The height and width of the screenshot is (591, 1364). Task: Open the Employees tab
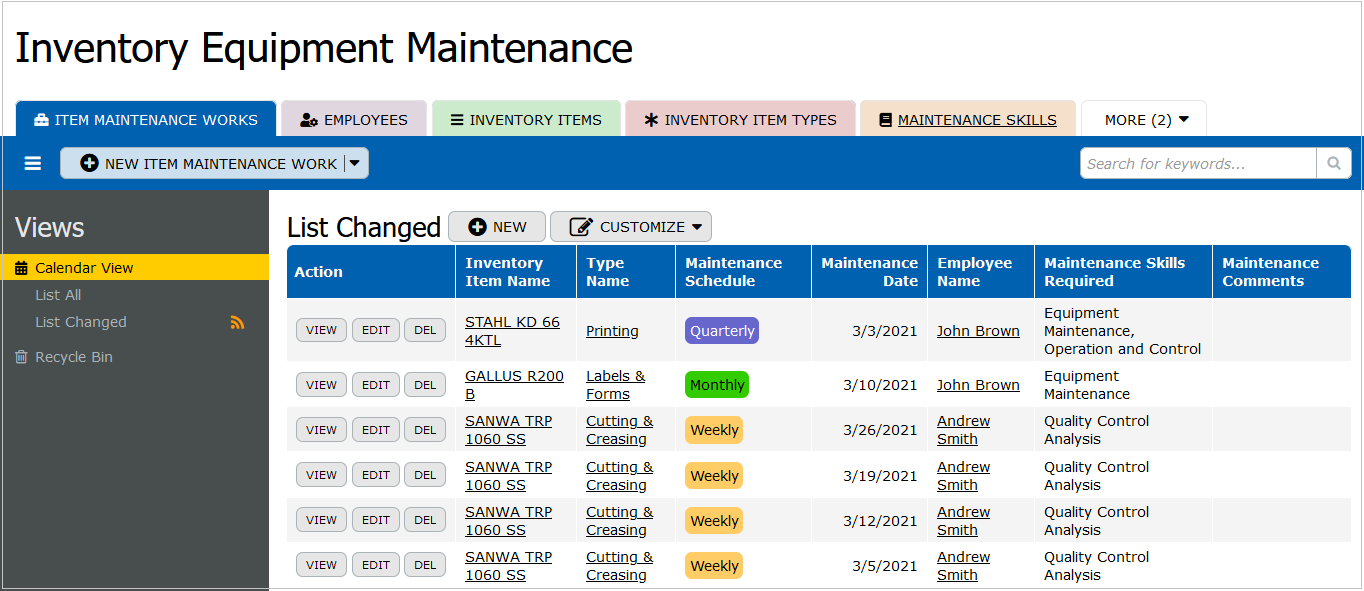(x=354, y=120)
